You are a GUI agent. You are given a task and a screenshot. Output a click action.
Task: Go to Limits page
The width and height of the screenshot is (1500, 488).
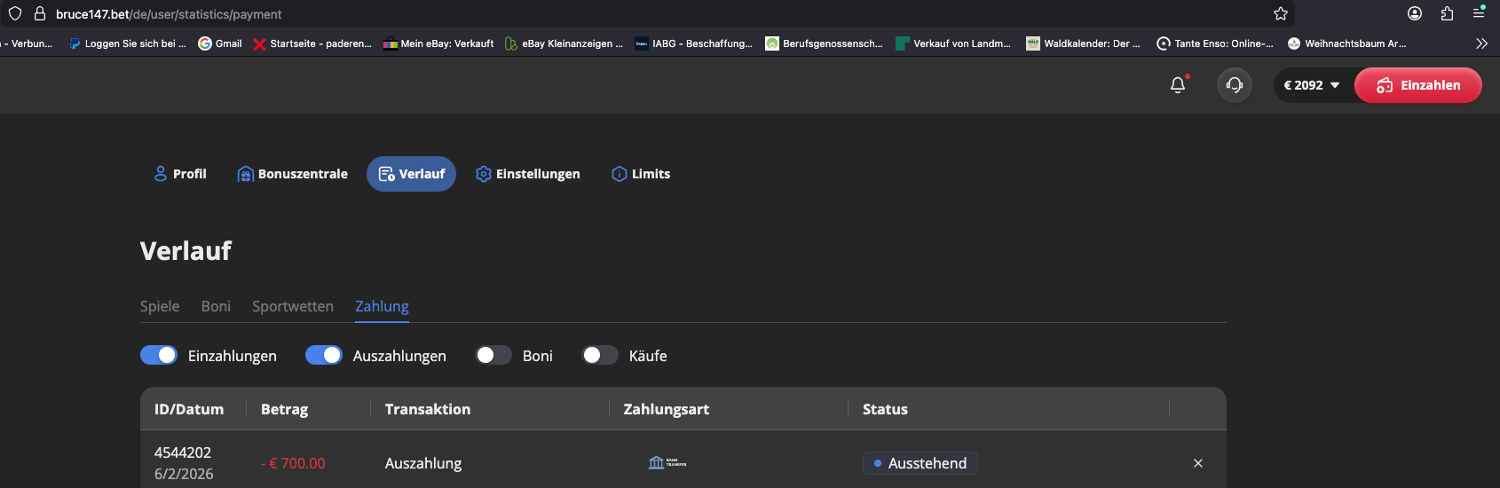pos(640,174)
